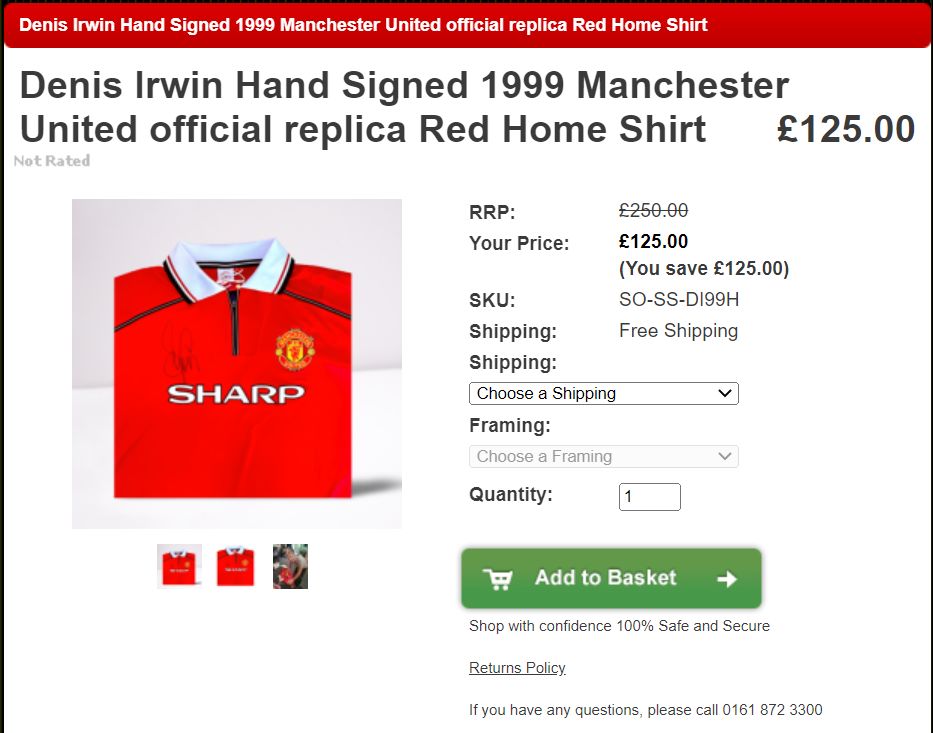Screen dimensions: 933x733
Task: Click the Not Rated rating indicator
Action: (x=52, y=161)
